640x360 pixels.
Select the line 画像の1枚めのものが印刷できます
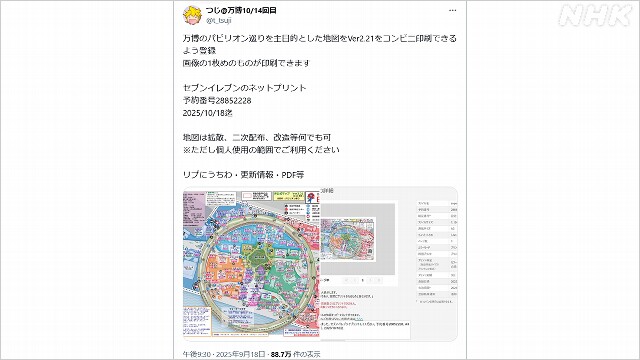coord(246,63)
